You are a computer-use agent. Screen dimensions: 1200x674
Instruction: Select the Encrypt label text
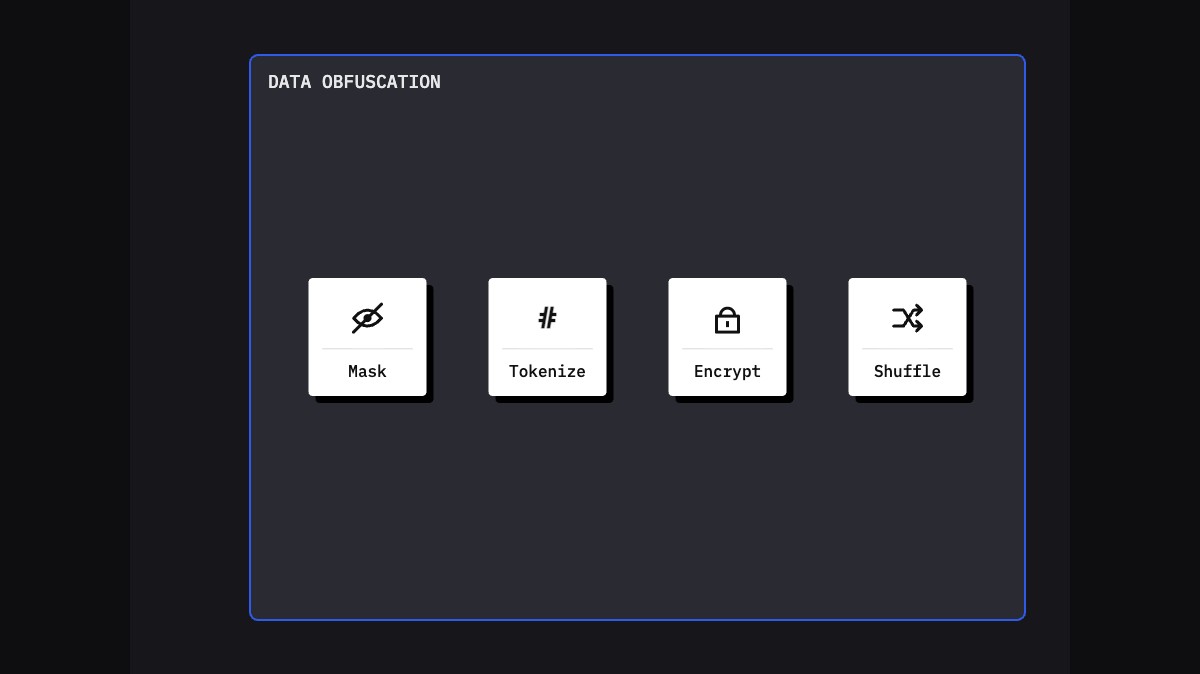tap(727, 371)
